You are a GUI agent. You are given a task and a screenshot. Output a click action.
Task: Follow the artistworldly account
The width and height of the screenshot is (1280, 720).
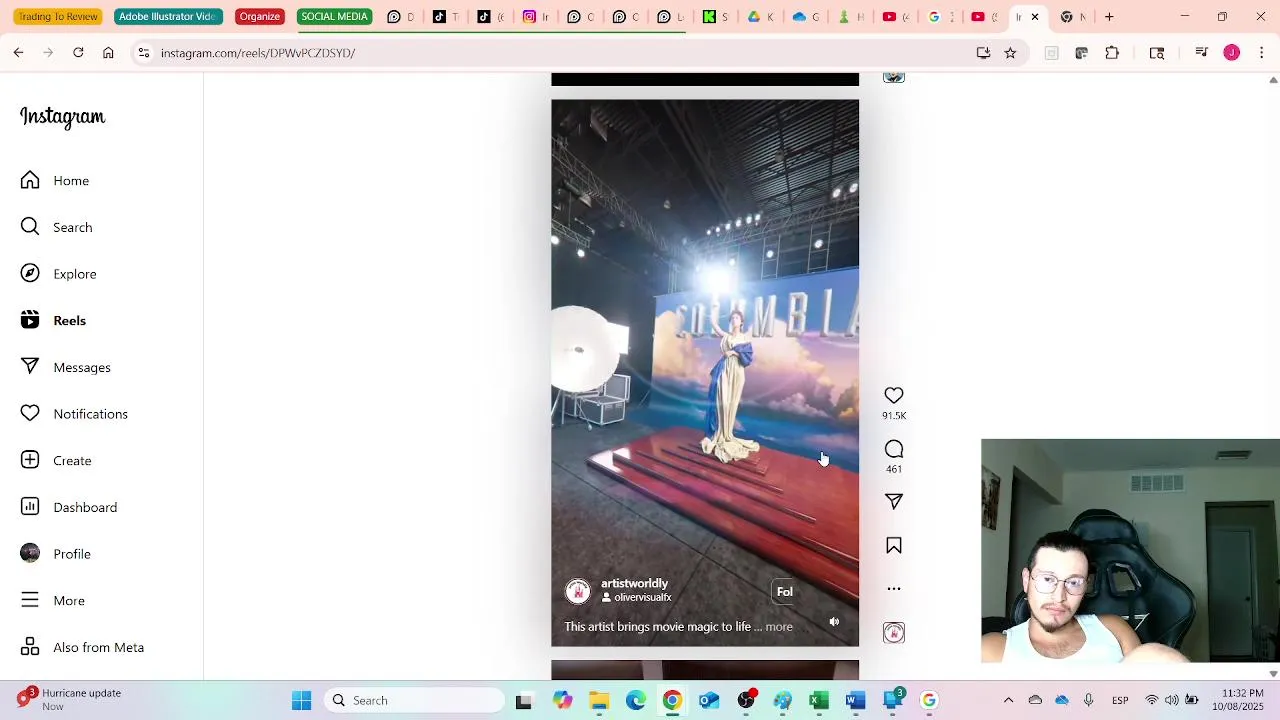click(785, 592)
